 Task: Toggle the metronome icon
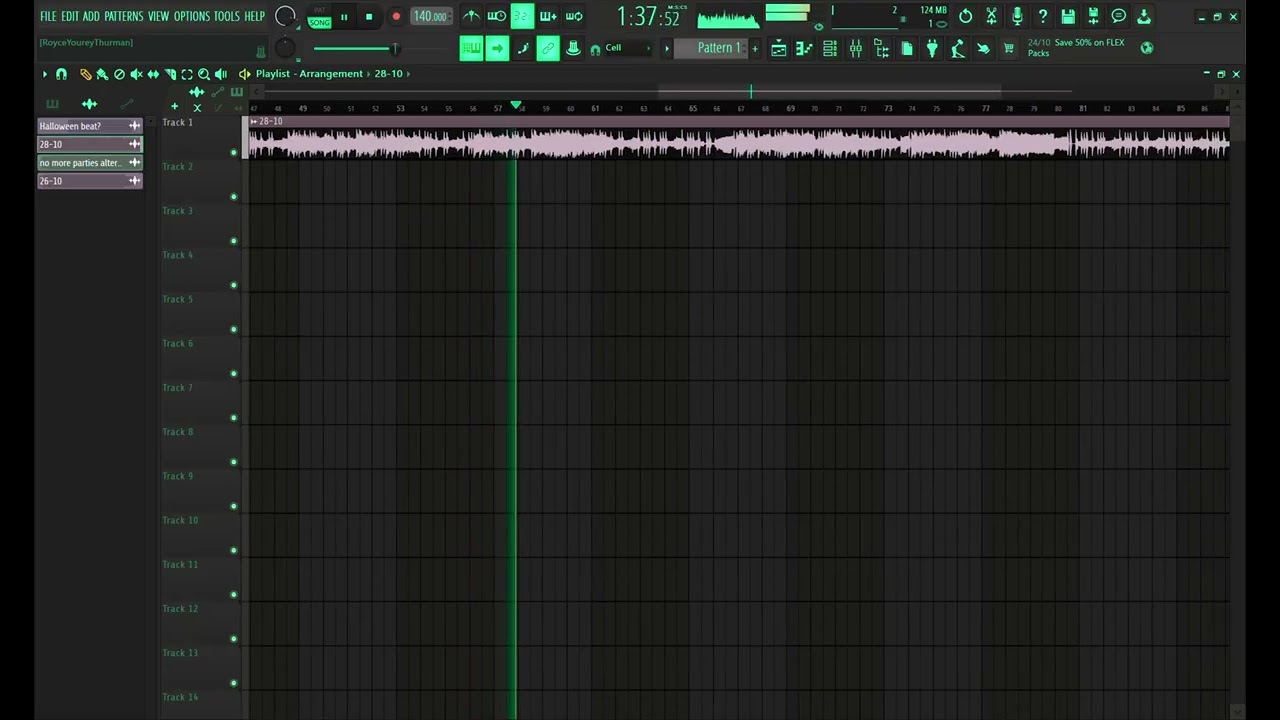point(471,16)
